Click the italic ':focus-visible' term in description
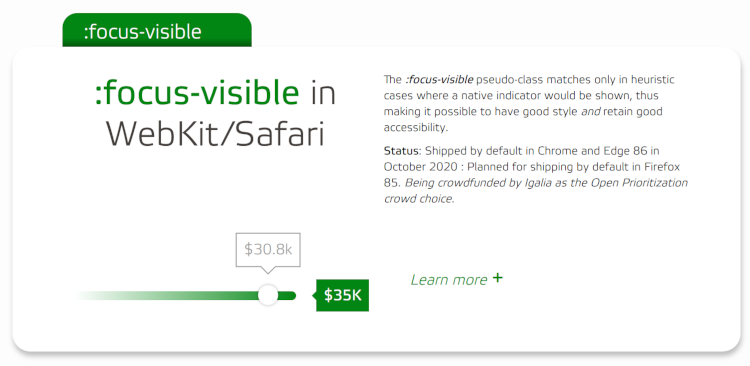Screen dimensions: 750x366 [x=440, y=79]
